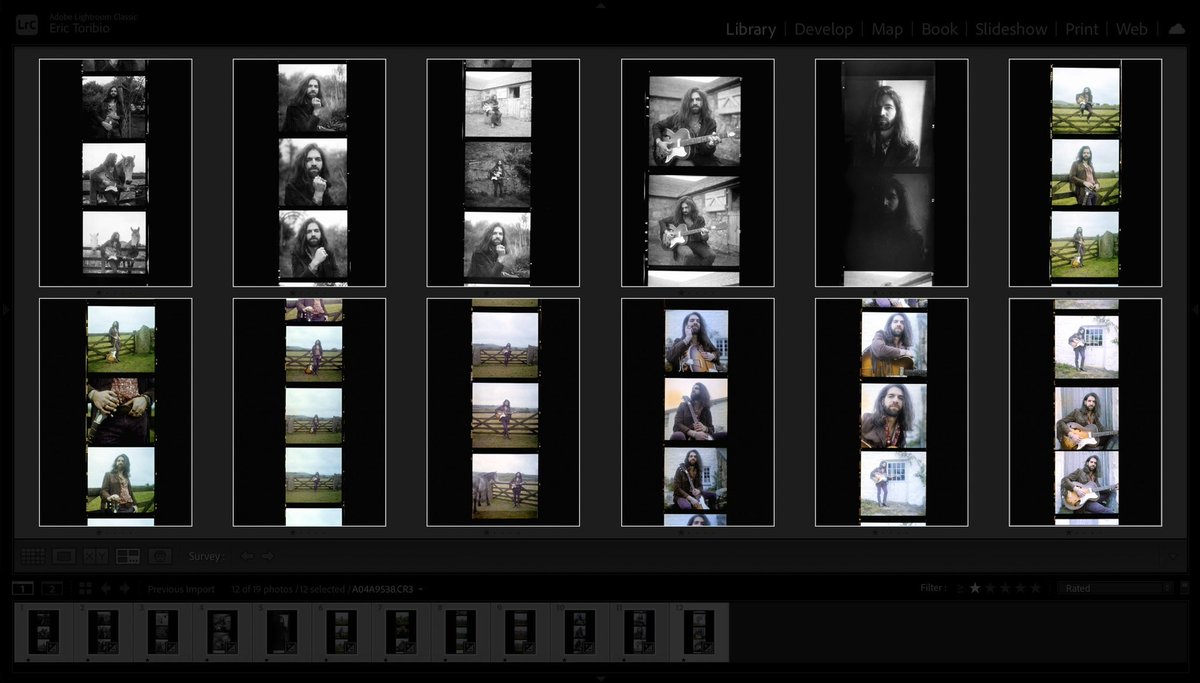Select filmstrip thumbnail number 11
1200x683 pixels.
[639, 632]
